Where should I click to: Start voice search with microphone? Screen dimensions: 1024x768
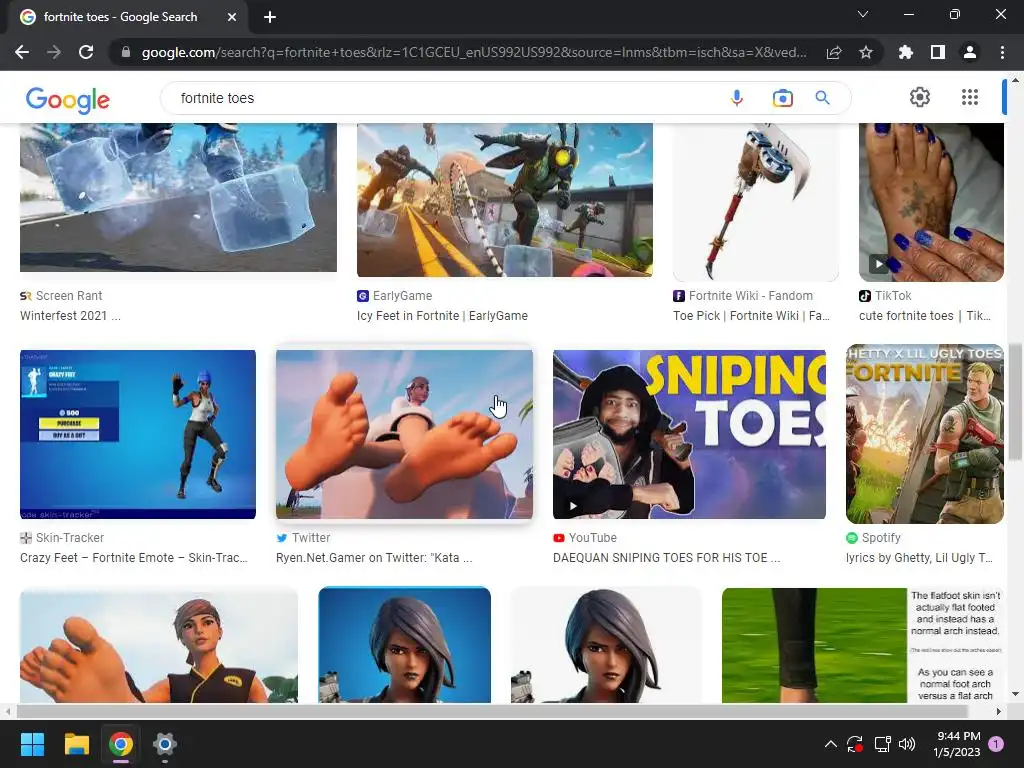tap(737, 98)
